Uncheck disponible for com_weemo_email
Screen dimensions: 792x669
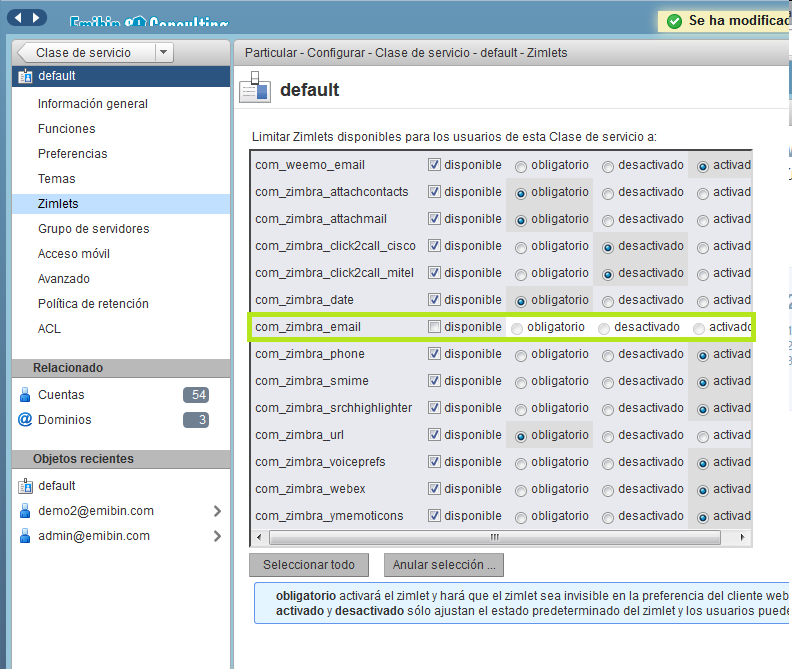434,165
